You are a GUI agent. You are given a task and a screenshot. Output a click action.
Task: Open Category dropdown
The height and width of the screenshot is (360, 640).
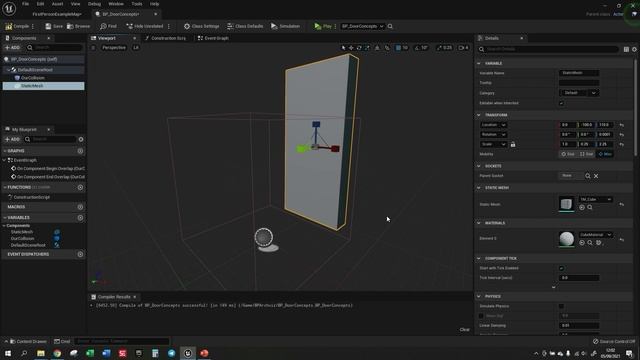click(x=579, y=93)
